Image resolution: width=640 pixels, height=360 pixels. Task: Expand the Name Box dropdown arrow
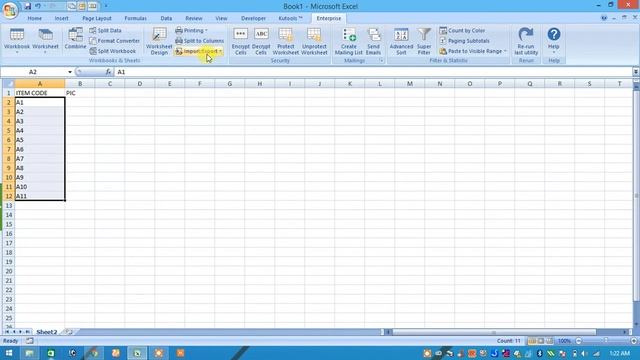tap(70, 72)
